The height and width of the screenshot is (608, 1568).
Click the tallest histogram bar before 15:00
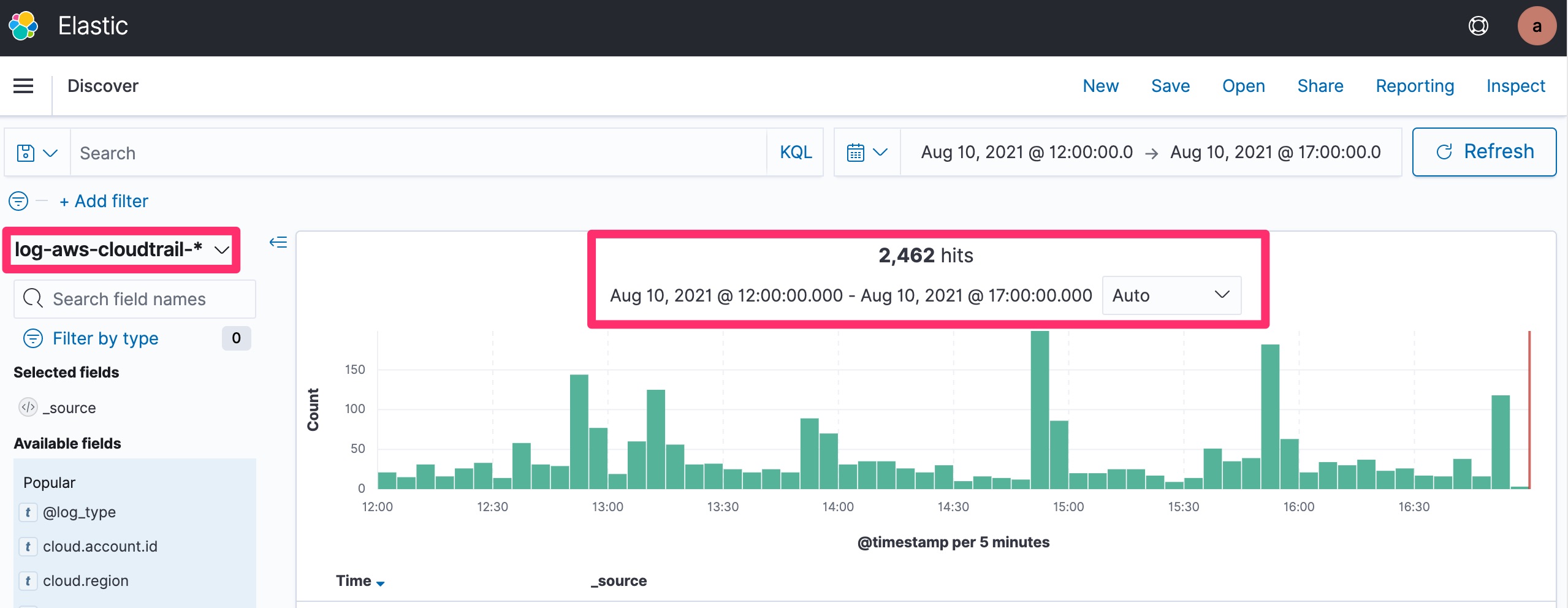tap(1040, 409)
